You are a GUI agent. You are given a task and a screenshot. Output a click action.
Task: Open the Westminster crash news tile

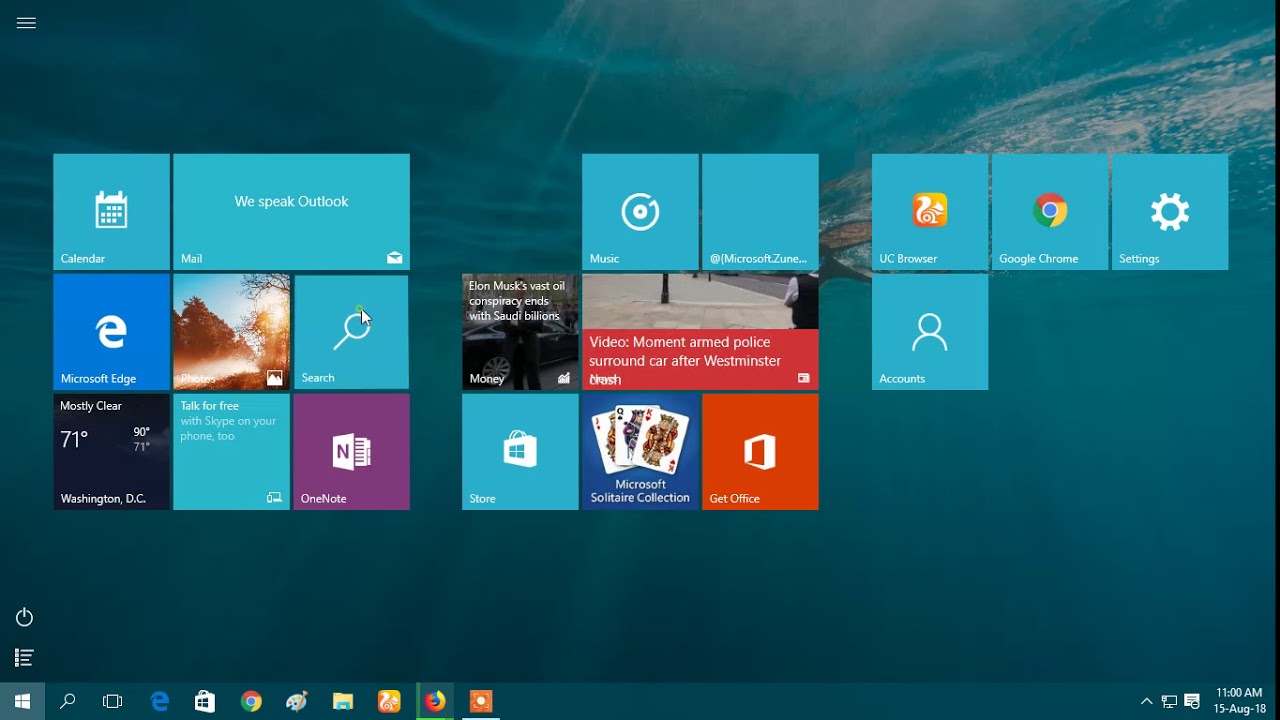[x=700, y=332]
